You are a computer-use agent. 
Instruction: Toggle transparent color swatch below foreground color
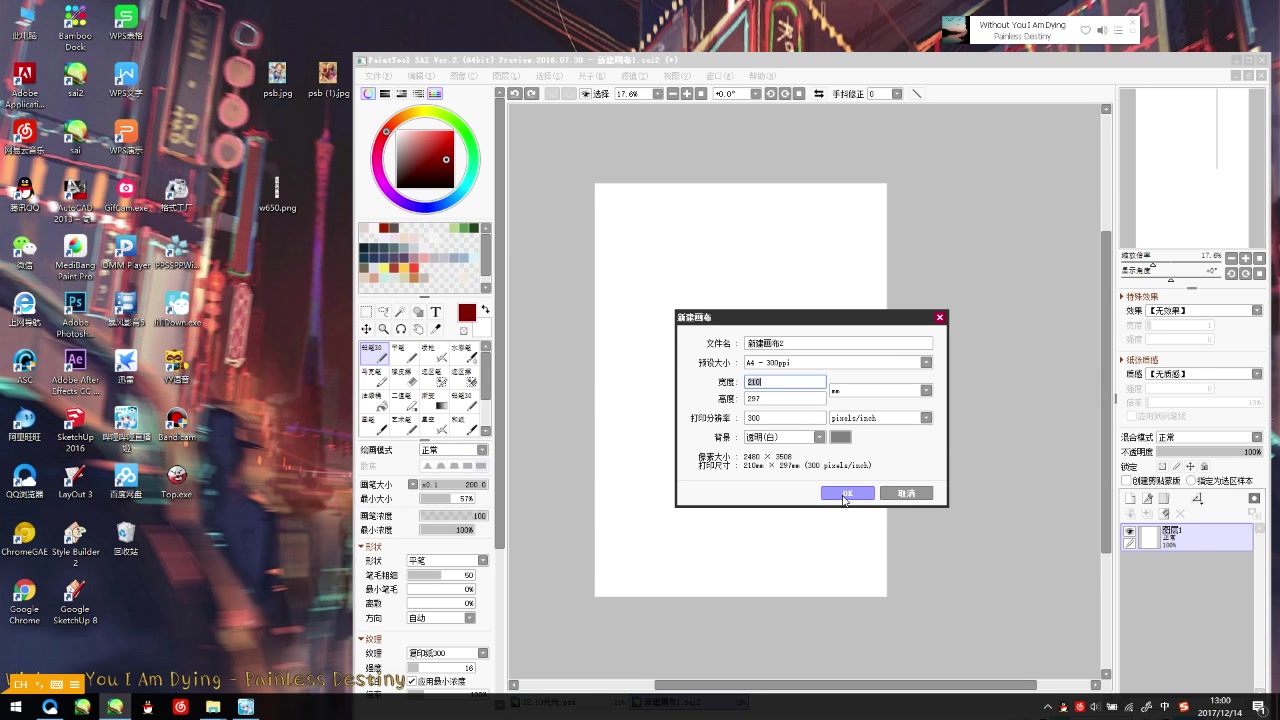(464, 330)
